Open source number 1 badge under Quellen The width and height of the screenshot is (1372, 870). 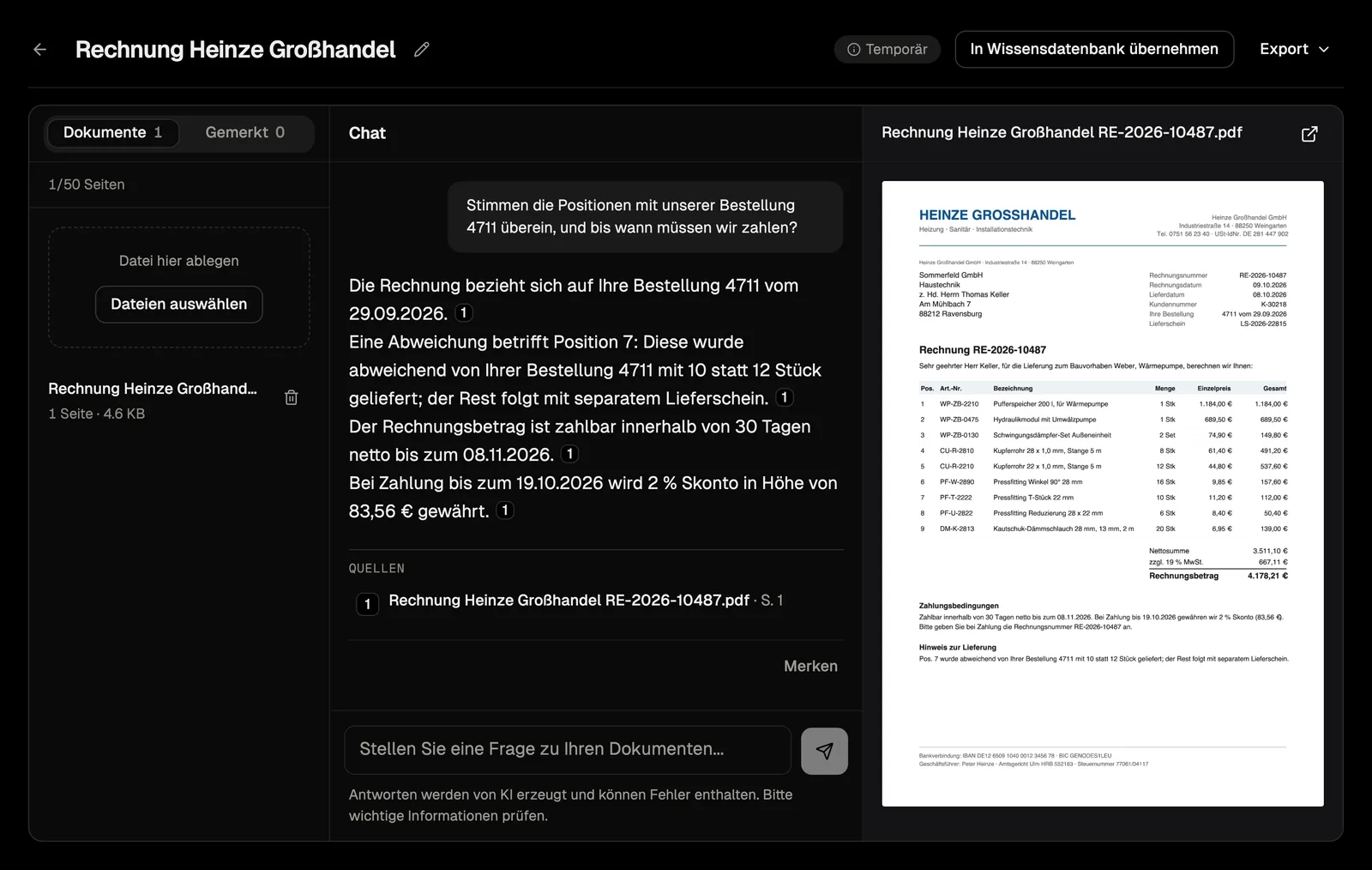(x=367, y=604)
